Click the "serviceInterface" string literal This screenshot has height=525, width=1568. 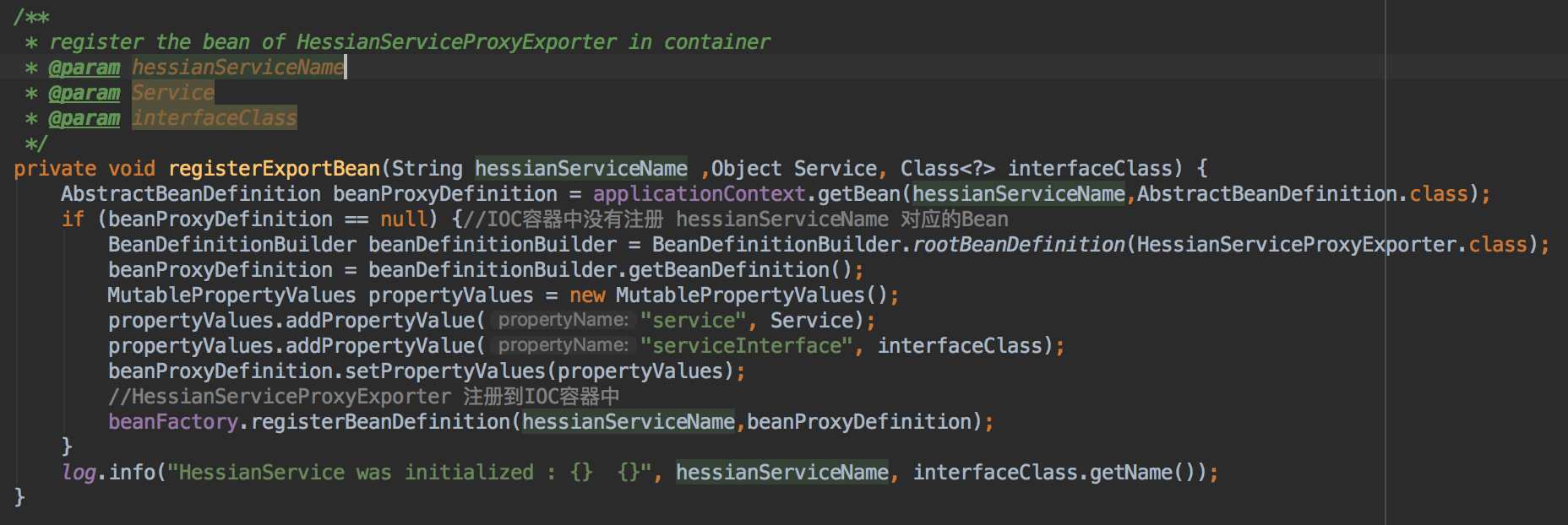point(746,346)
